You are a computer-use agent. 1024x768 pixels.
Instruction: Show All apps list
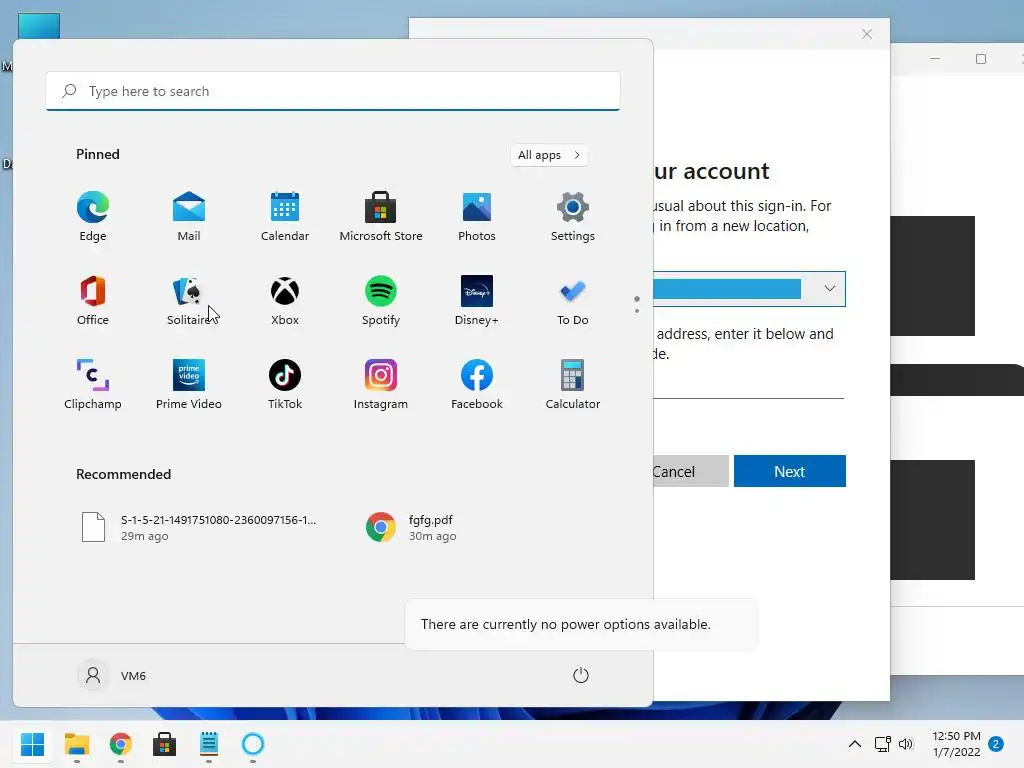549,155
